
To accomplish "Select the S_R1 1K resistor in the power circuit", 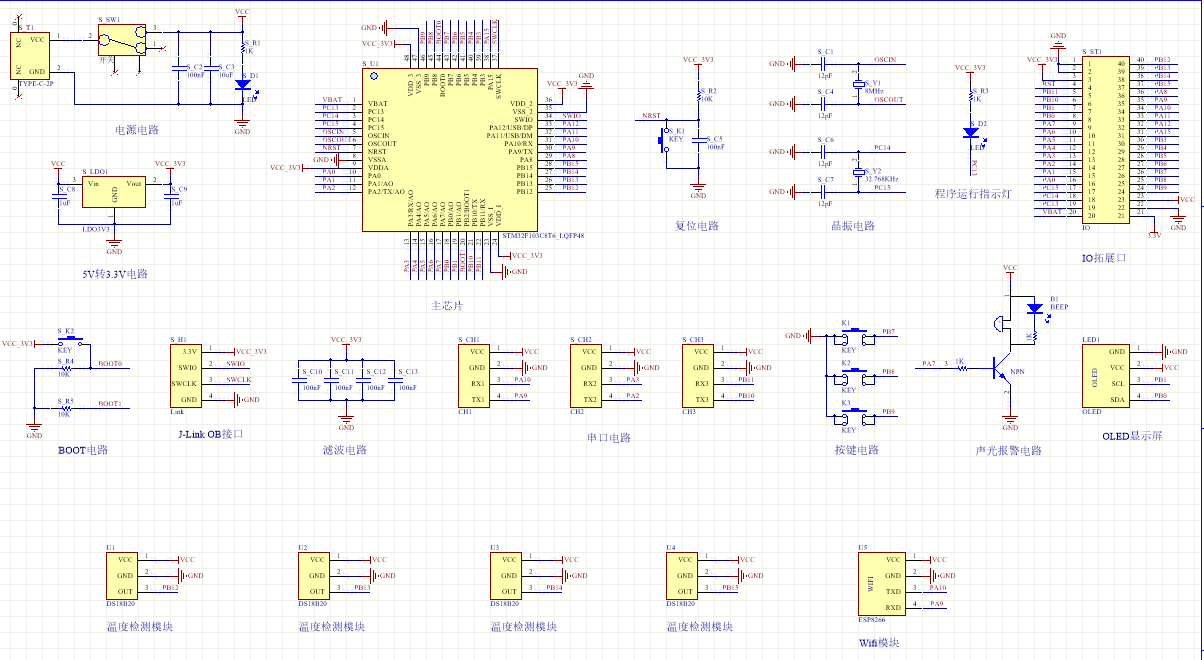I will 242,49.
